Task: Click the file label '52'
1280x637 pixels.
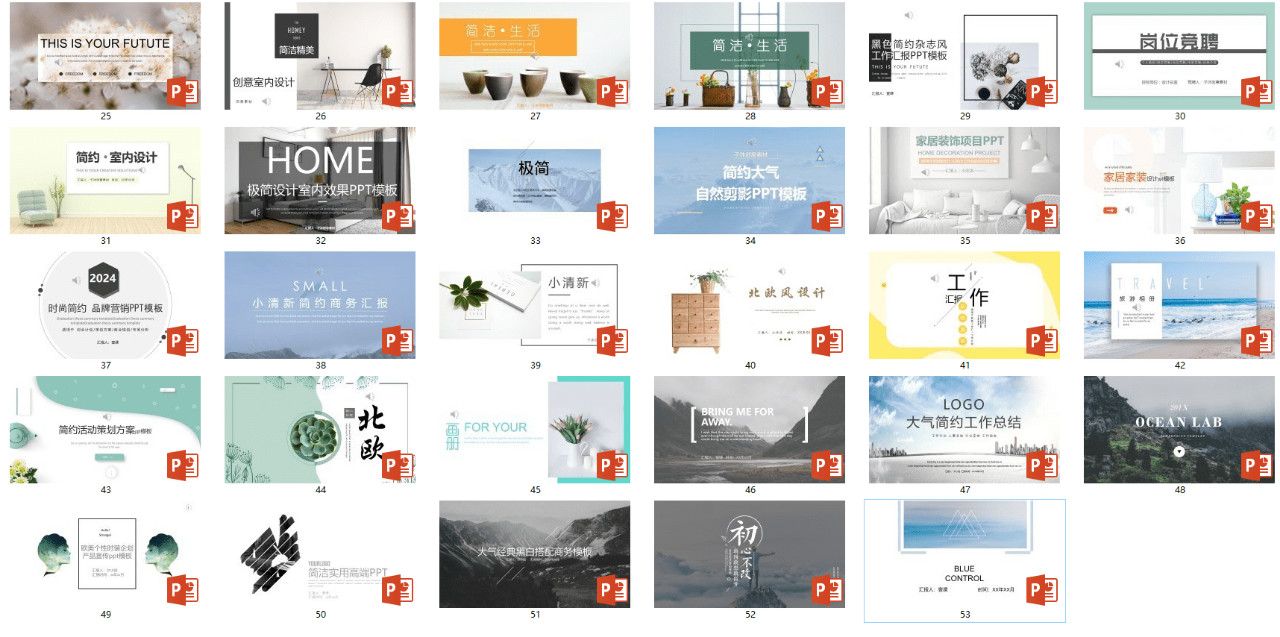Action: click(x=750, y=615)
